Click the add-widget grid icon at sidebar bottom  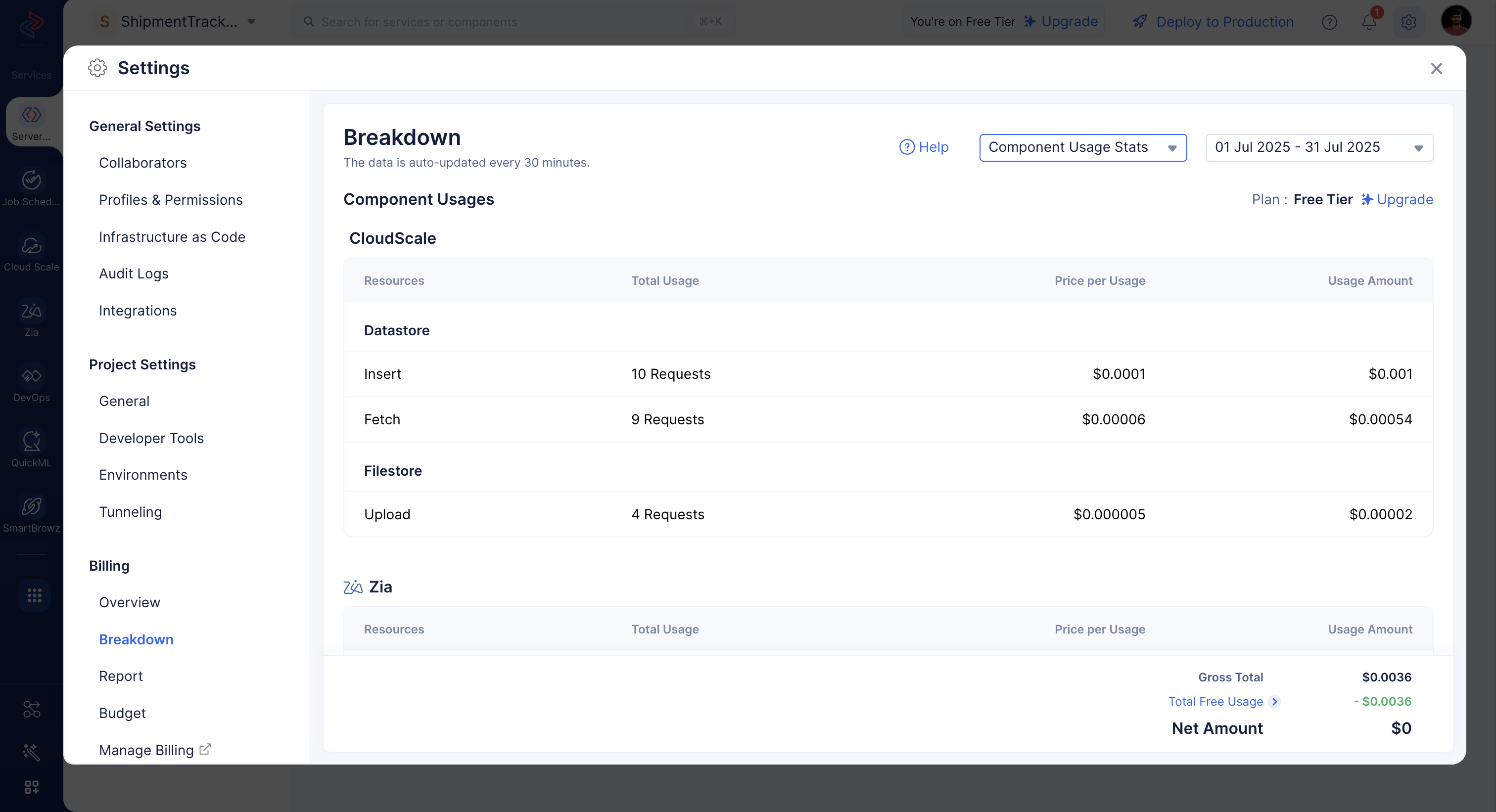[x=31, y=787]
